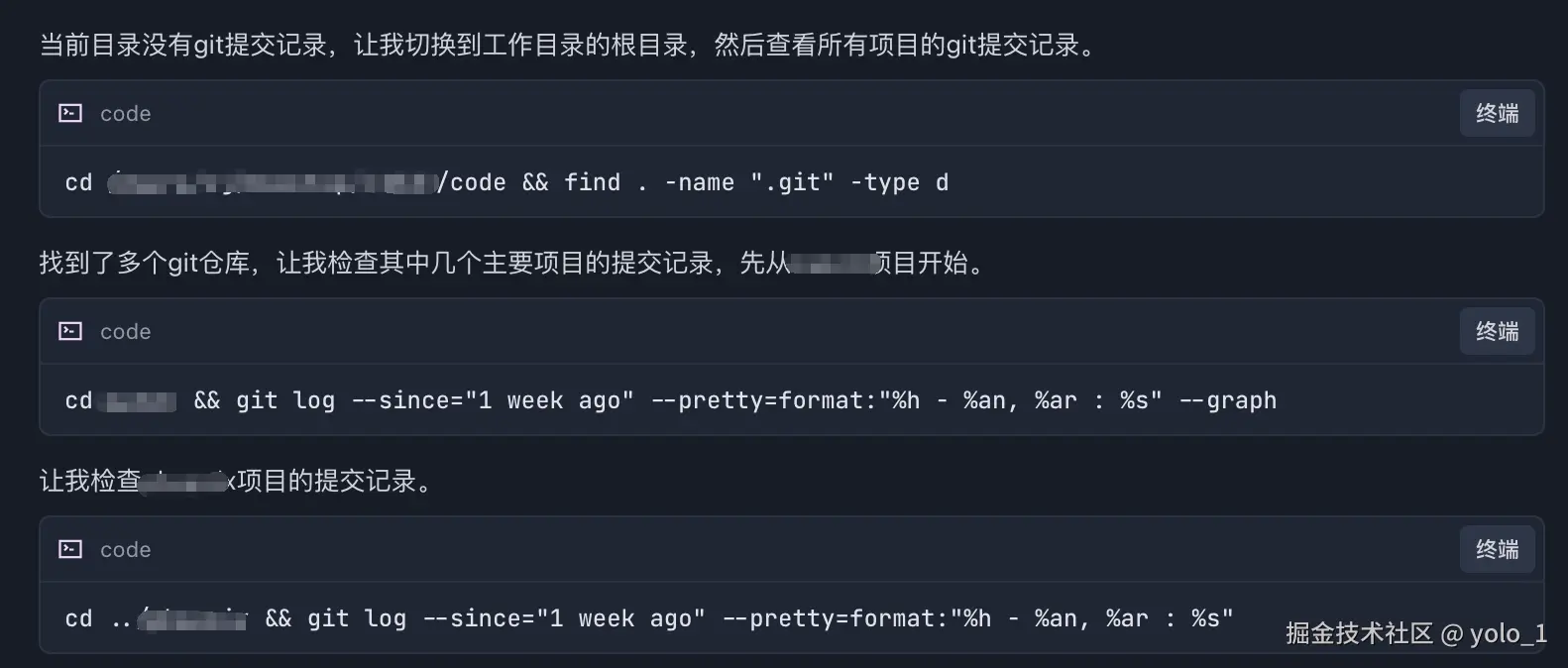Click the terminal icon above the --graph command

(x=70, y=332)
